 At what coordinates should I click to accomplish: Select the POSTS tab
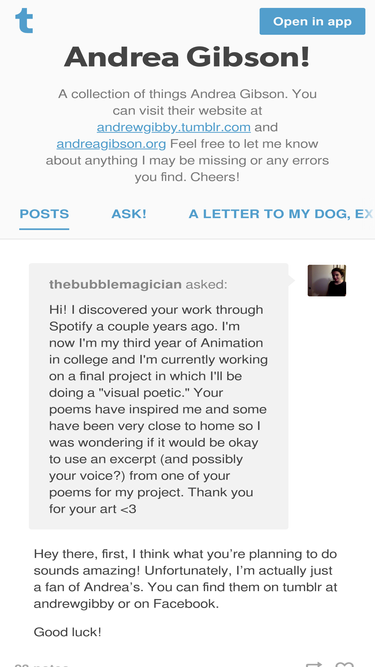coord(44,214)
